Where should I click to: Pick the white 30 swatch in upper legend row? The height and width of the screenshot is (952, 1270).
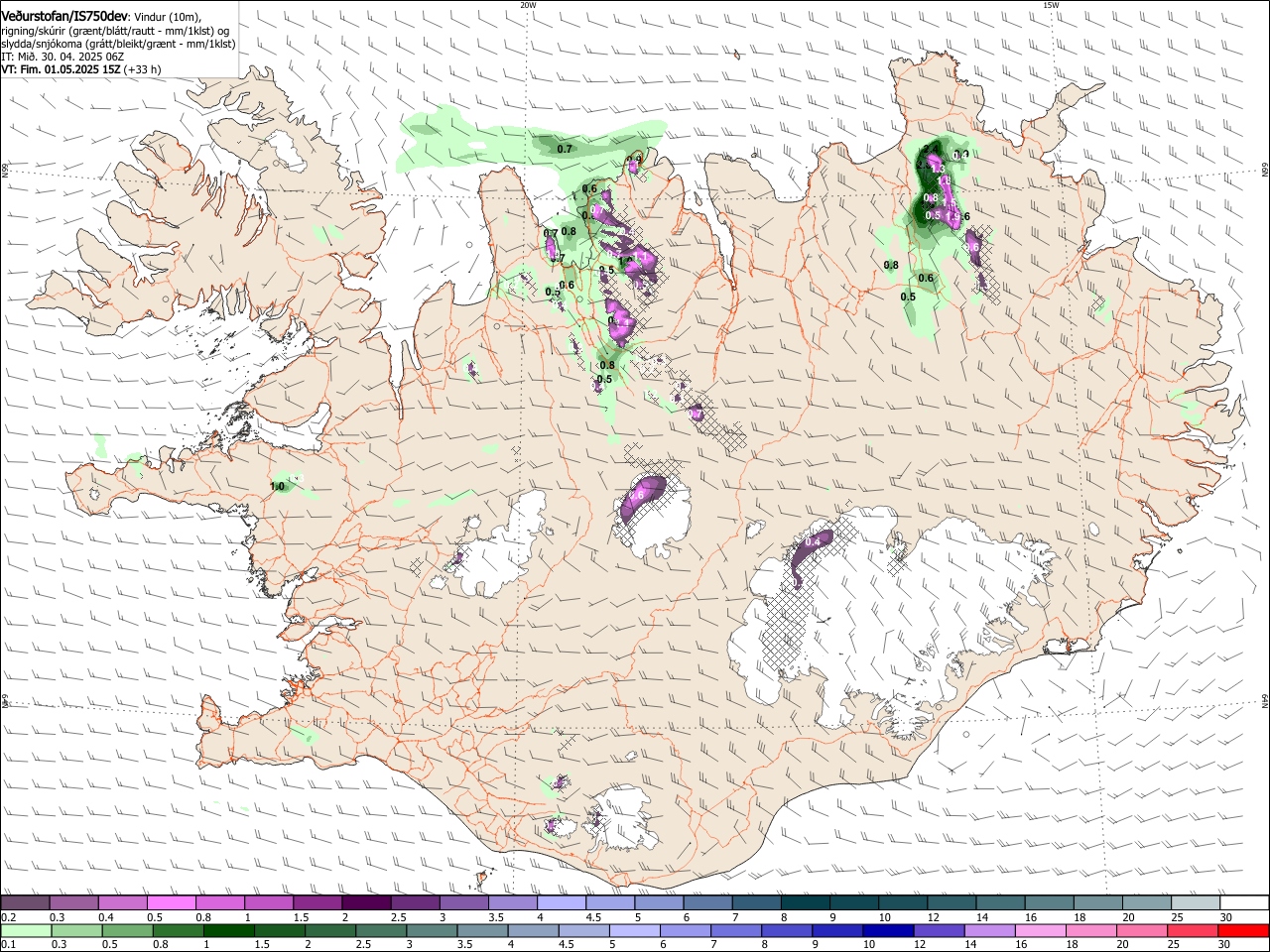pyautogui.click(x=1245, y=903)
